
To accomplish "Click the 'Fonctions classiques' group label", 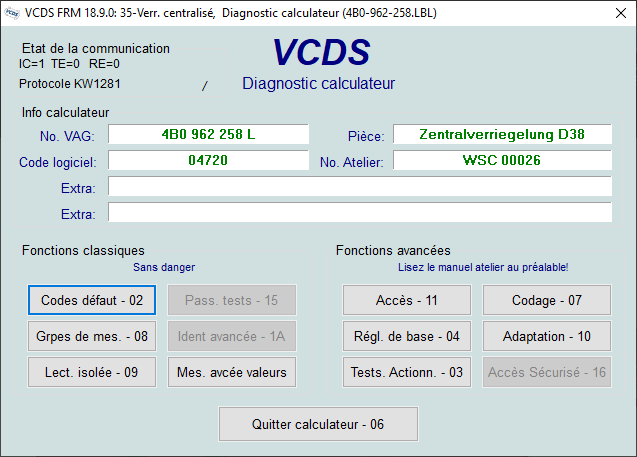I will 83,250.
